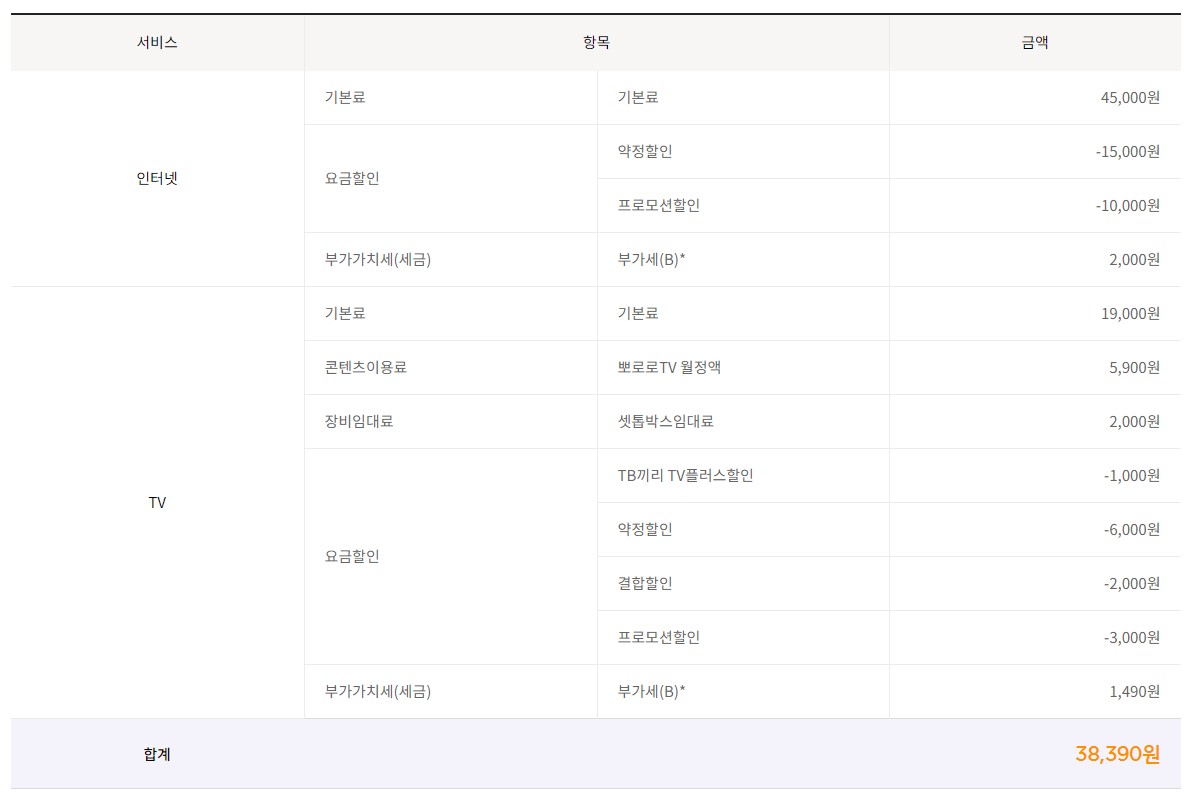
Task: Click the 합계 total label
Action: (x=157, y=755)
